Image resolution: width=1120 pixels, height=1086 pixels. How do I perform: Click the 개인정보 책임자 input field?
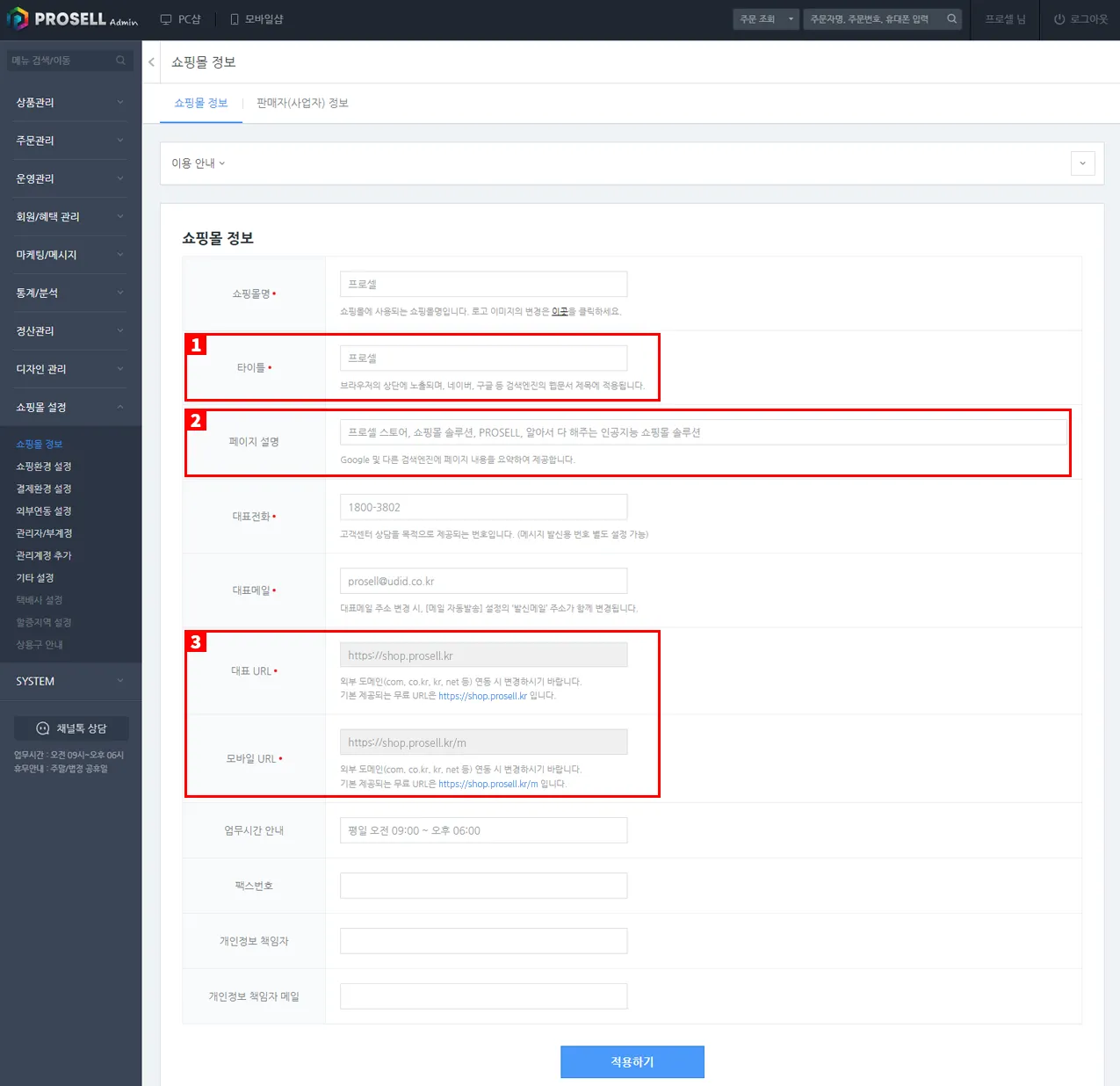coord(484,941)
